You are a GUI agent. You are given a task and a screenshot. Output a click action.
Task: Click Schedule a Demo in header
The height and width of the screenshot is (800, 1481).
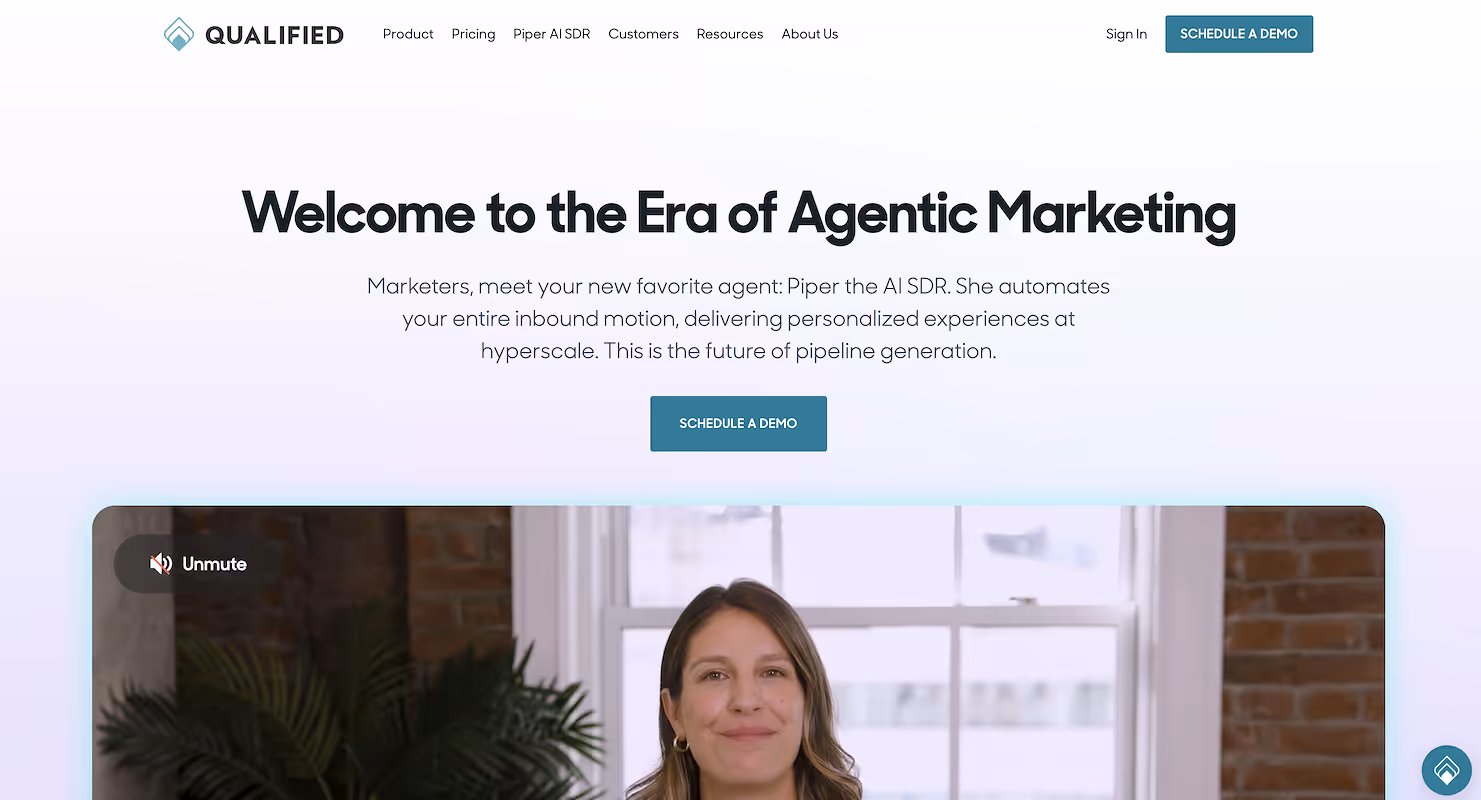pyautogui.click(x=1239, y=34)
